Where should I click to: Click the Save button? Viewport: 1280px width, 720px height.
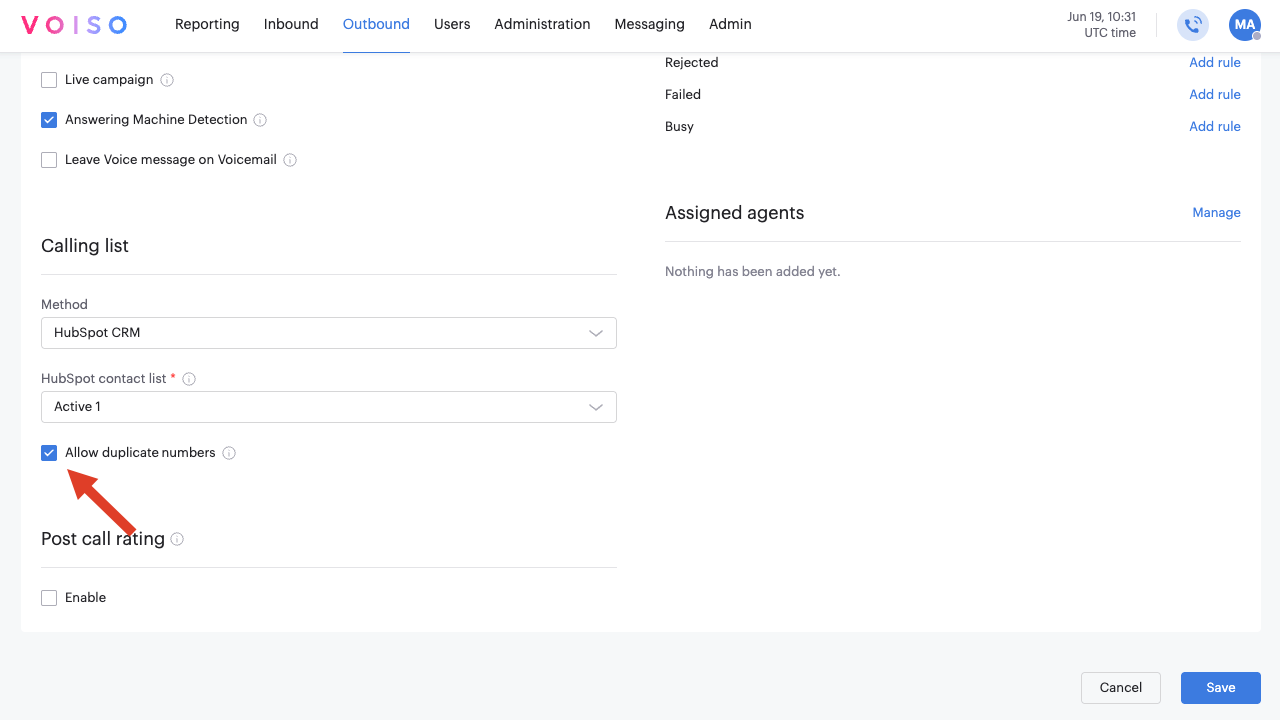point(1221,688)
